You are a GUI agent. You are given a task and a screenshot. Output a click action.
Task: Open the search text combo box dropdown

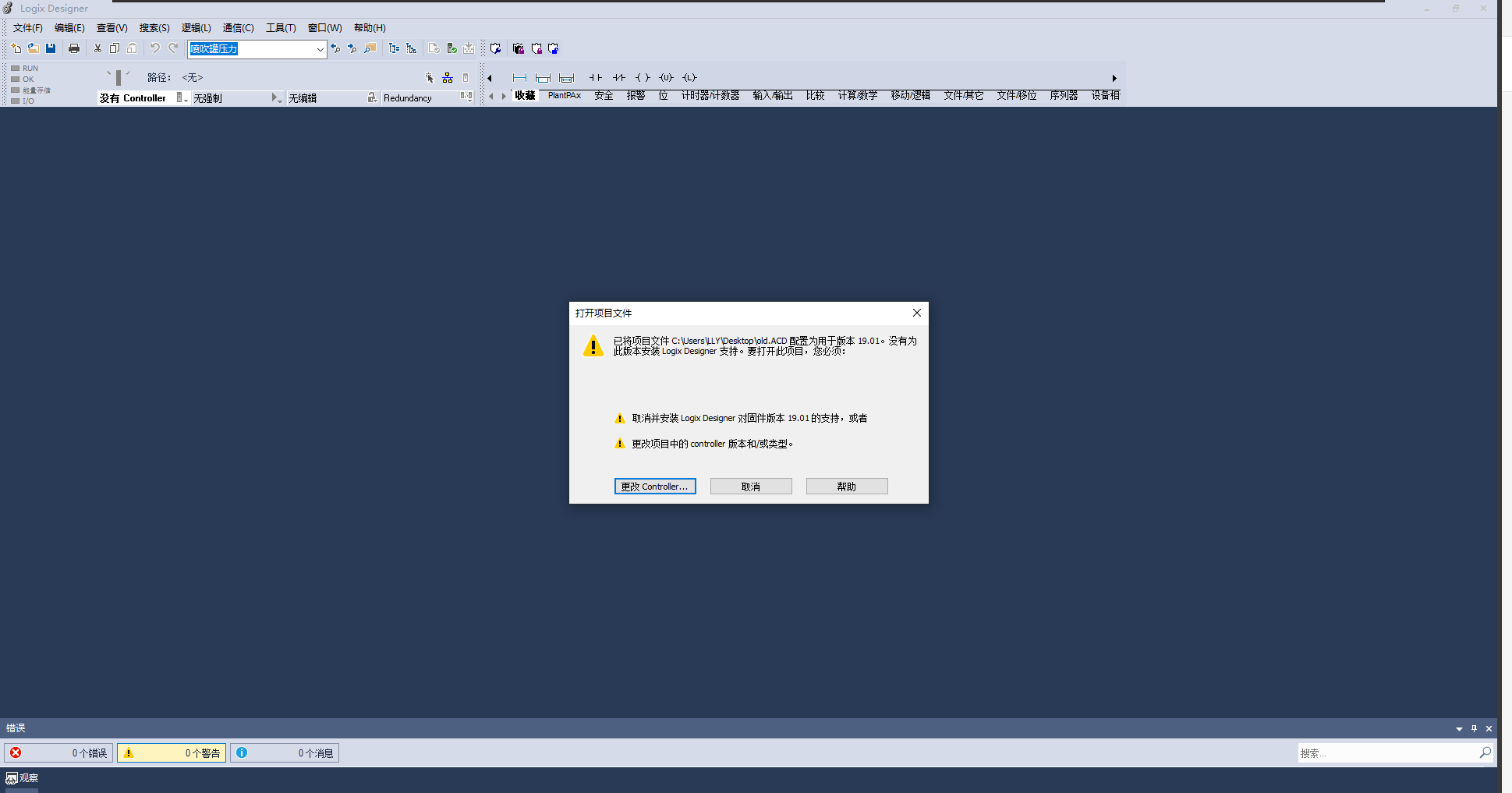320,49
